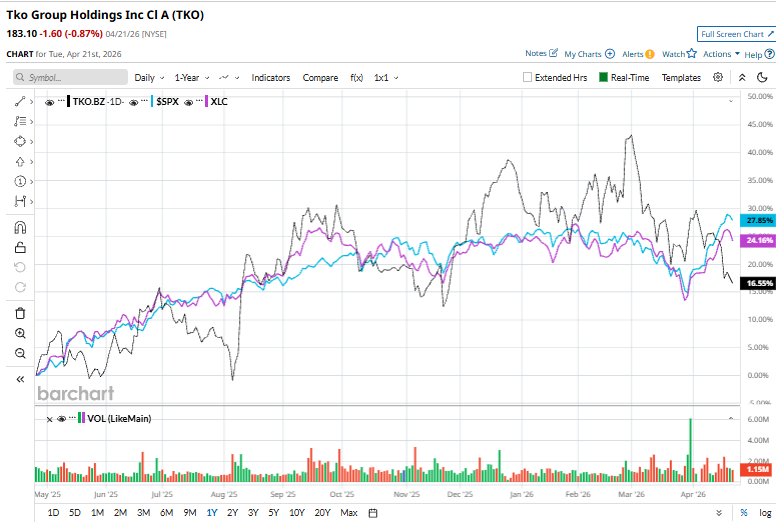Undo the last chart action

coord(20,267)
